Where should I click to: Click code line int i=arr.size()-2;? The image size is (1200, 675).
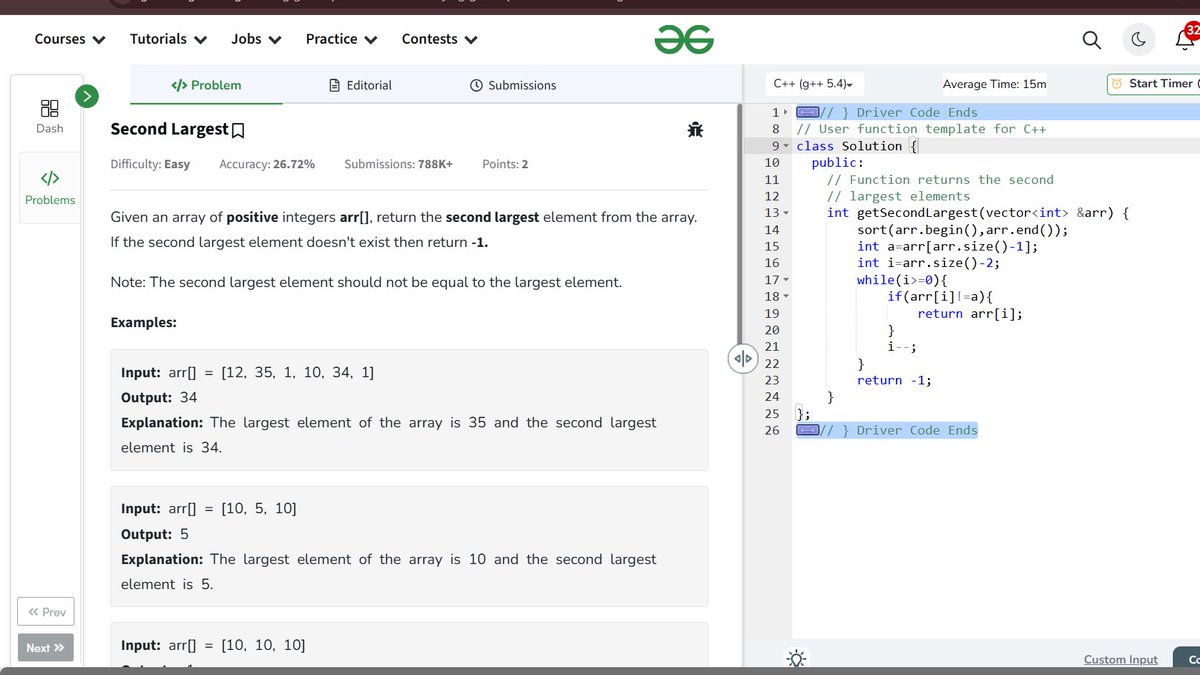coord(928,263)
